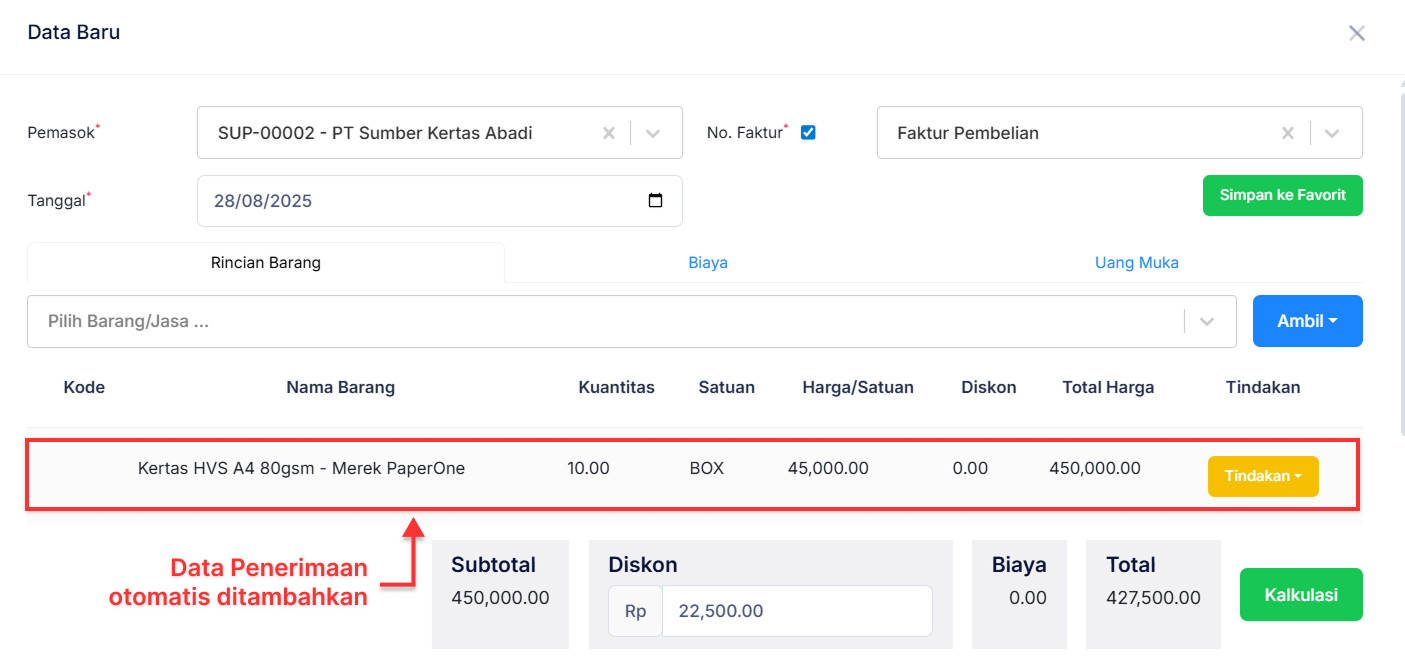Open the Pilih Barang/Jasa item list chevron
The image size is (1405, 656).
point(1205,321)
